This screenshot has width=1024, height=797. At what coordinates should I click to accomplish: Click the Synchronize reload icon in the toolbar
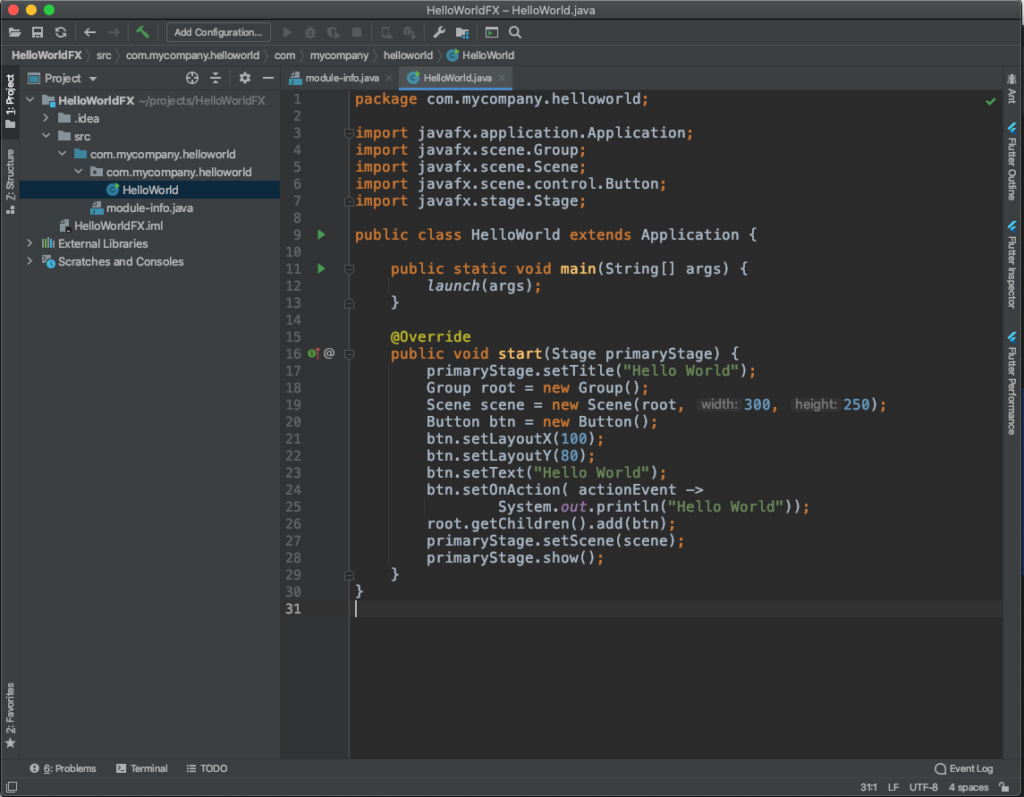point(61,32)
